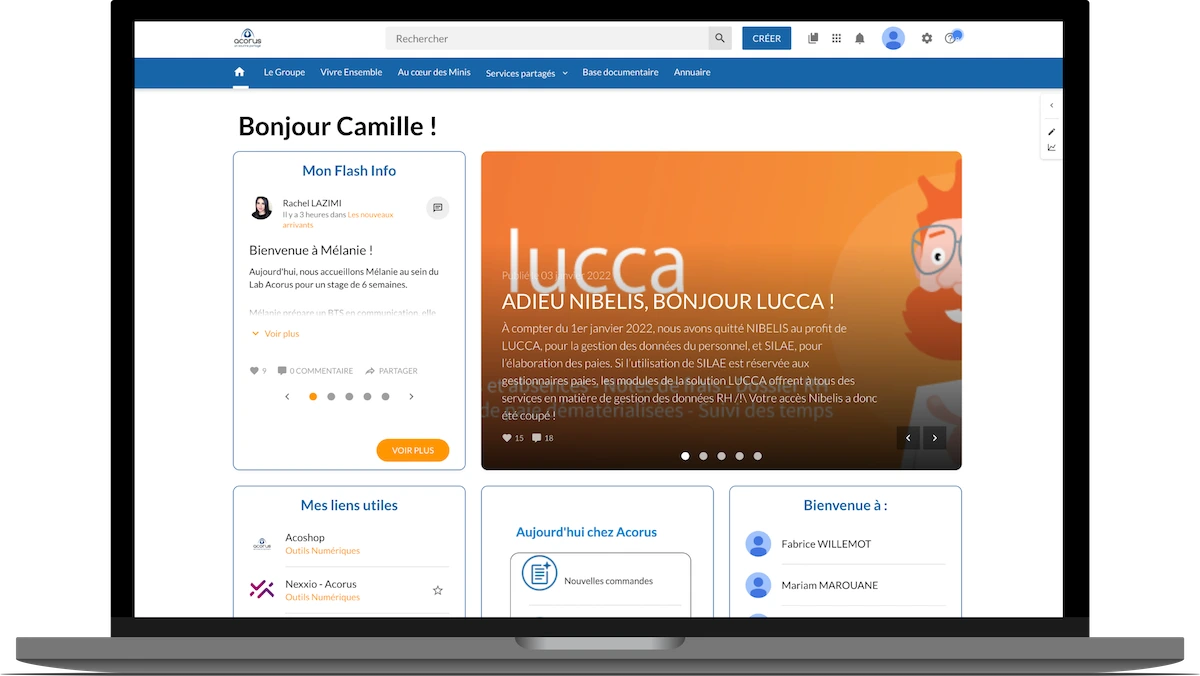1200x676 pixels.
Task: Open the bookmarks library icon
Action: [x=813, y=38]
